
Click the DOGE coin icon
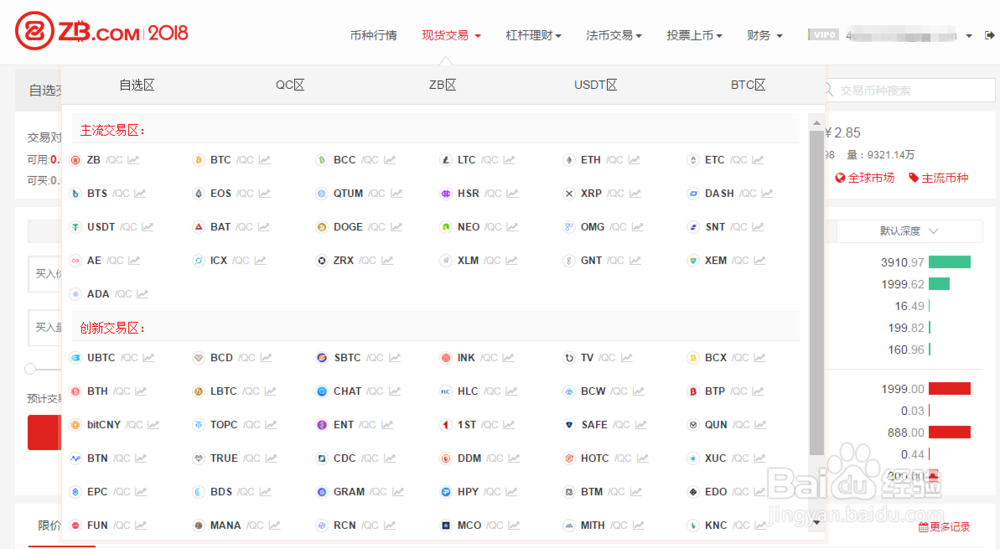pos(322,227)
